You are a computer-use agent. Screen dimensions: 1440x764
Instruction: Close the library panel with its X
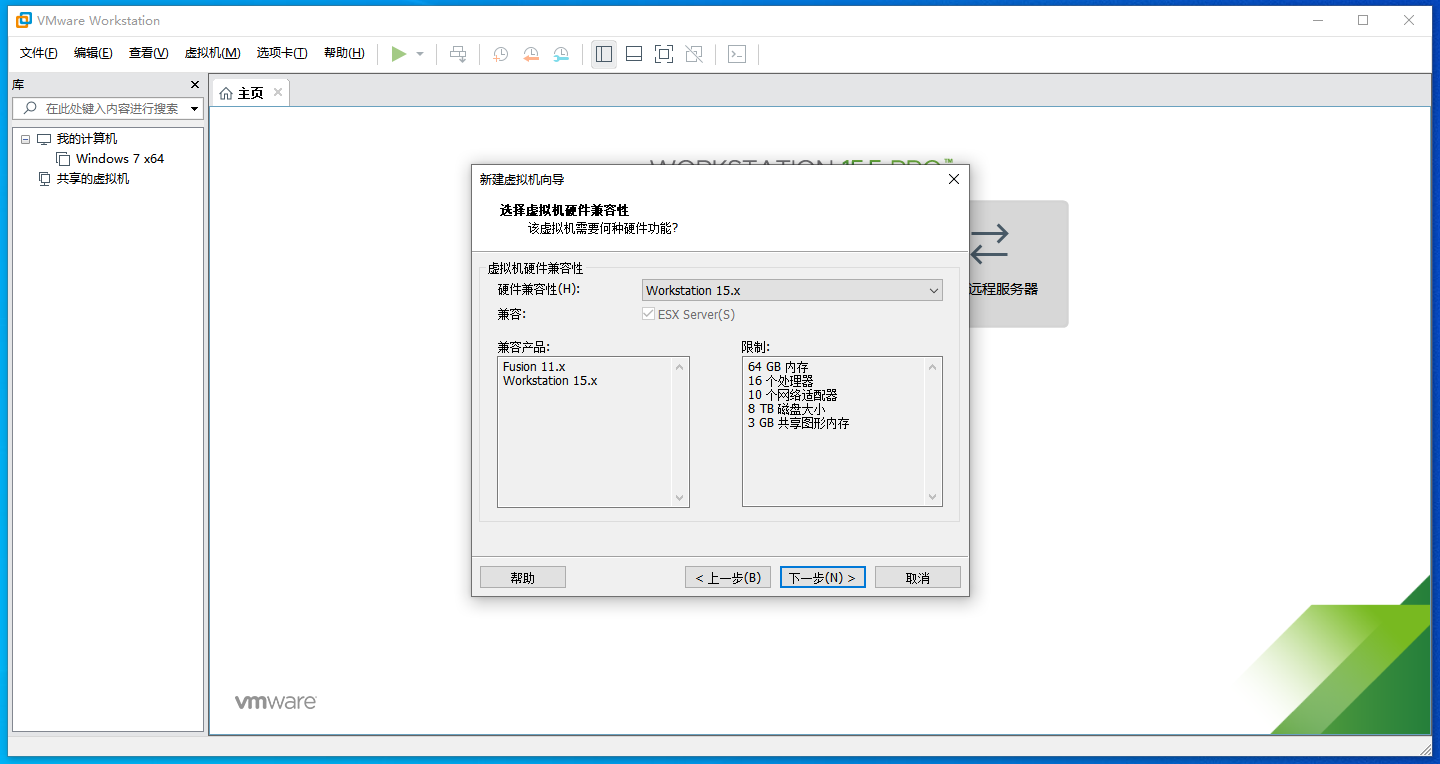(x=195, y=85)
